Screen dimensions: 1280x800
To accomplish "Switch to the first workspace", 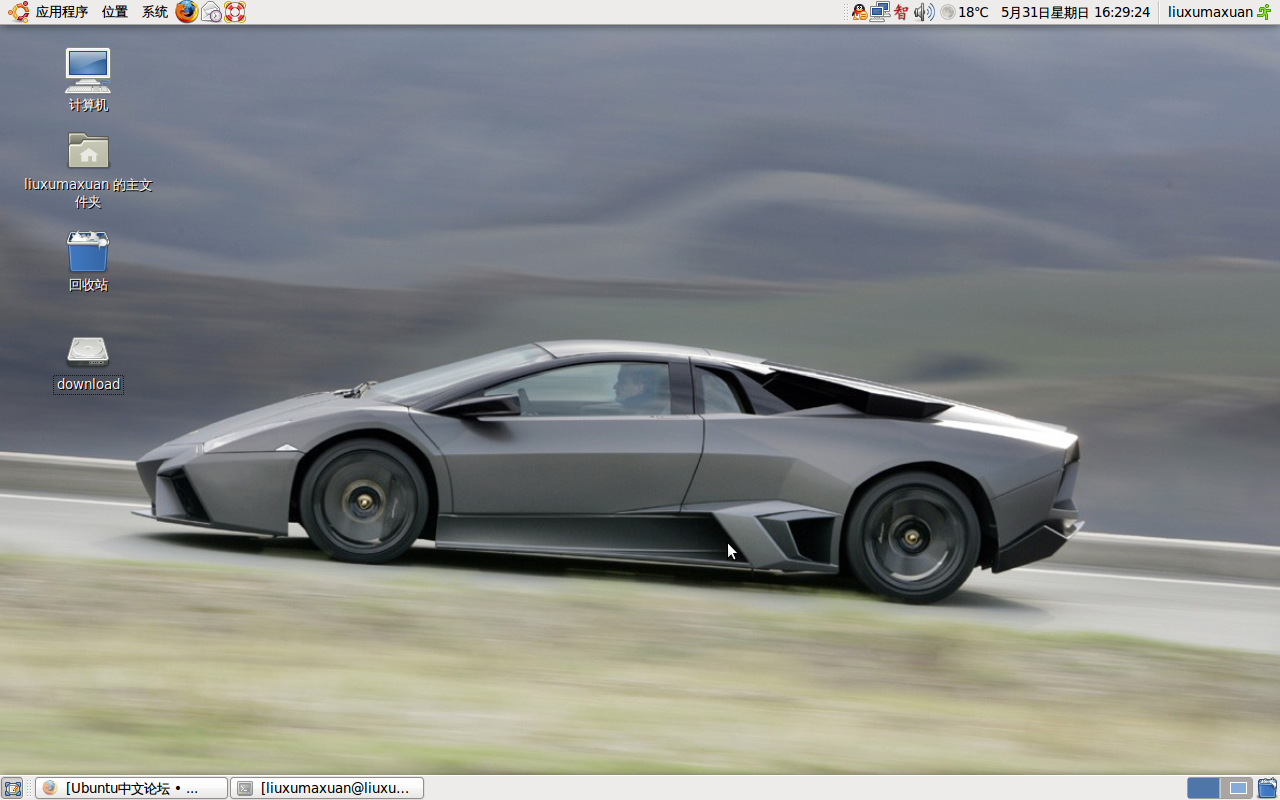I will 1203,788.
